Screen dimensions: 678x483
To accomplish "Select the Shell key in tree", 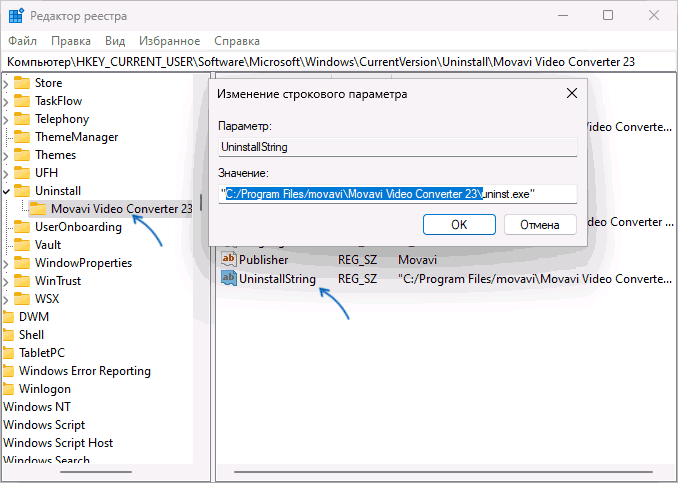I will click(x=31, y=335).
